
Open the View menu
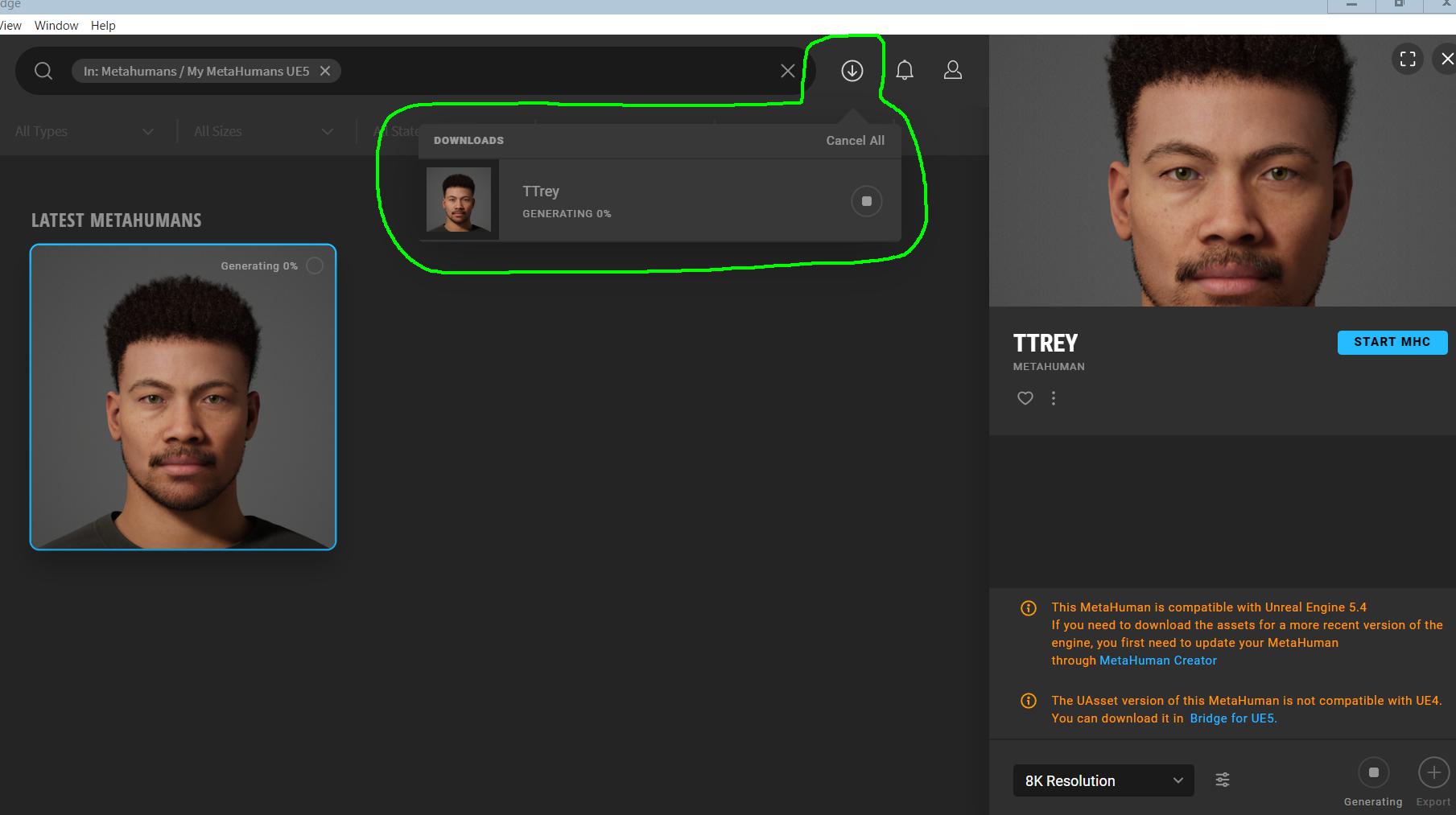[x=10, y=25]
